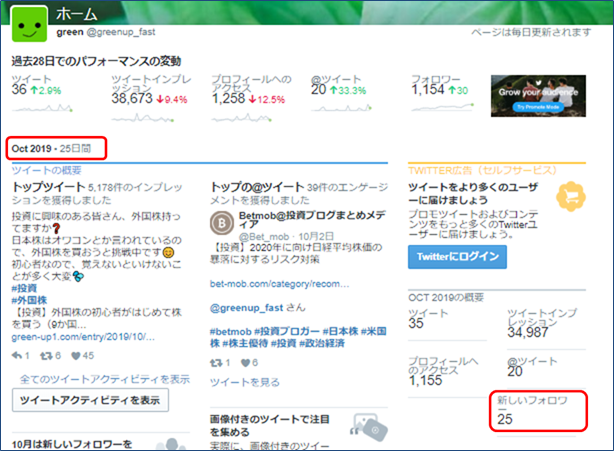Click the heart icon showing 6
Image resolution: width=614 pixels, height=451 pixels.
246,363
